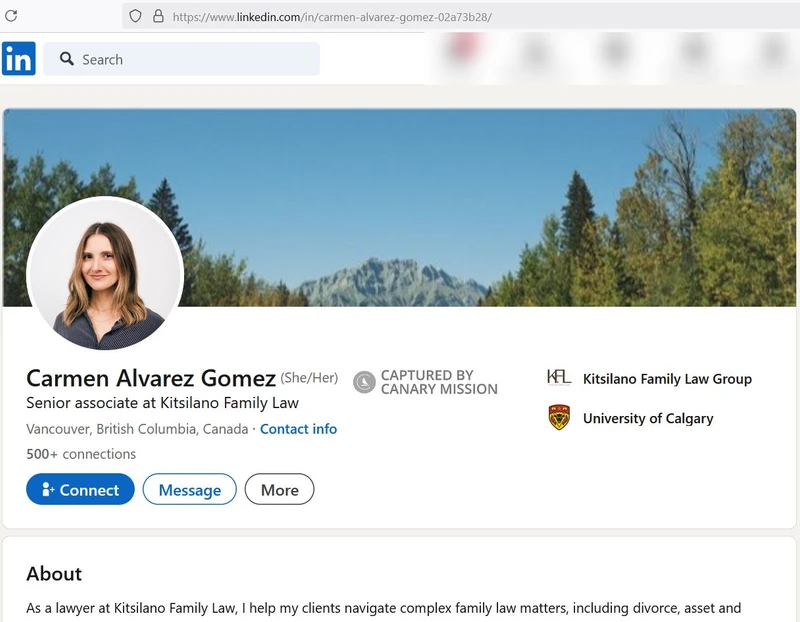800x622 pixels.
Task: Reload the page with the browser refresh icon
Action: (x=11, y=16)
